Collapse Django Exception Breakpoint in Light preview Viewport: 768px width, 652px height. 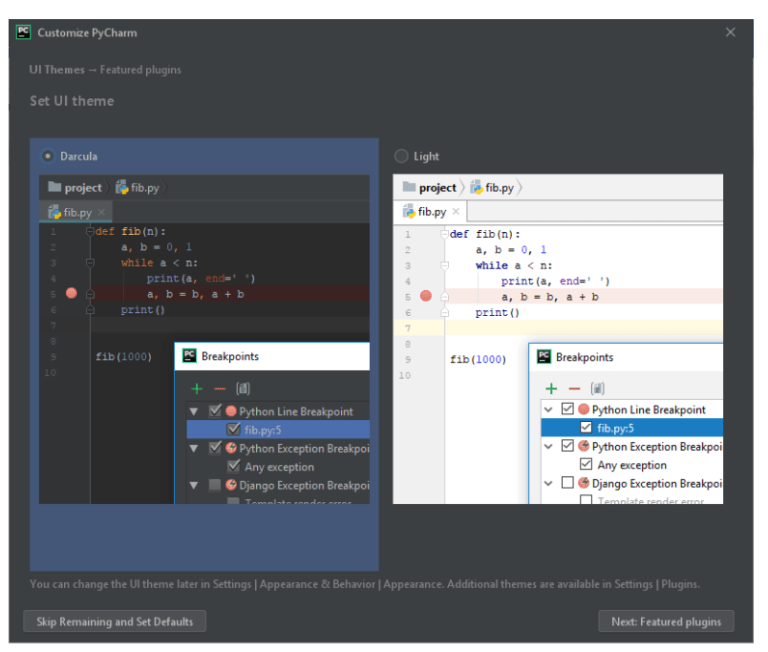[x=549, y=483]
